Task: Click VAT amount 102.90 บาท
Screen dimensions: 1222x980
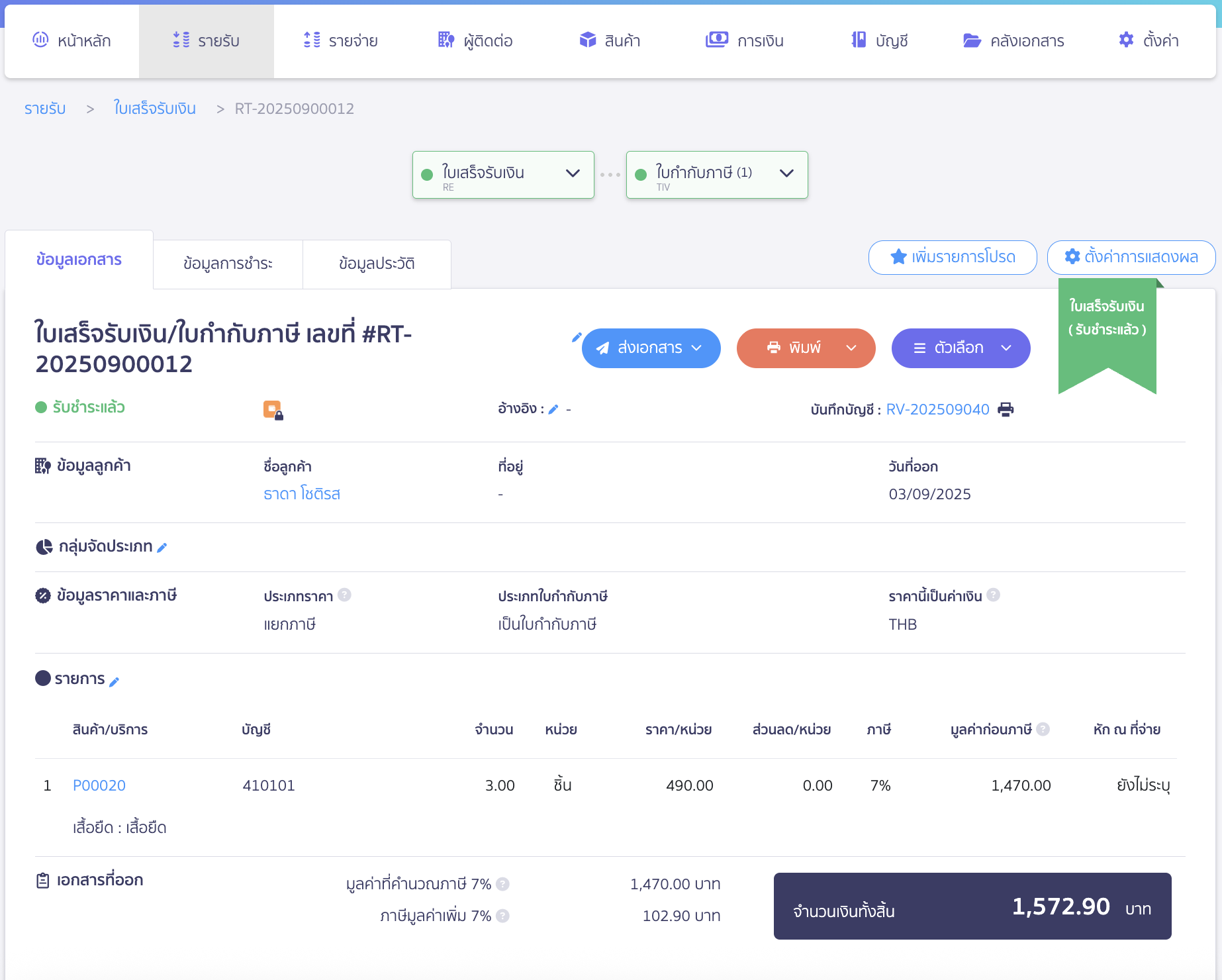Action: [x=681, y=916]
